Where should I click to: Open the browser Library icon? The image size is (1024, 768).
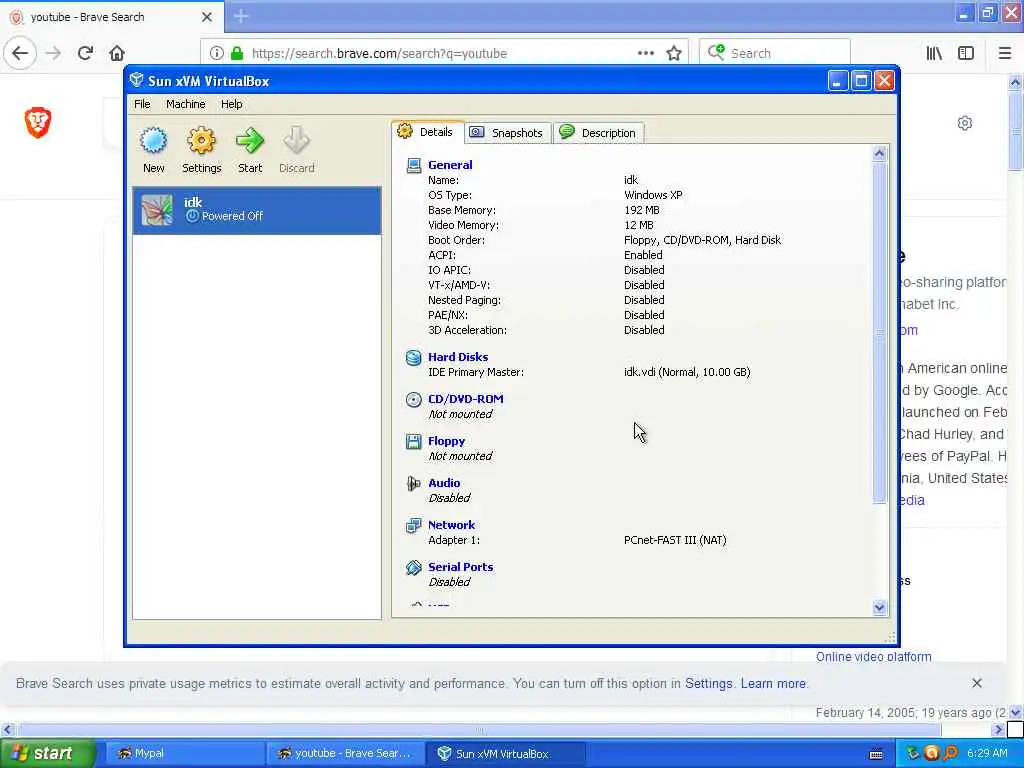pos(934,53)
